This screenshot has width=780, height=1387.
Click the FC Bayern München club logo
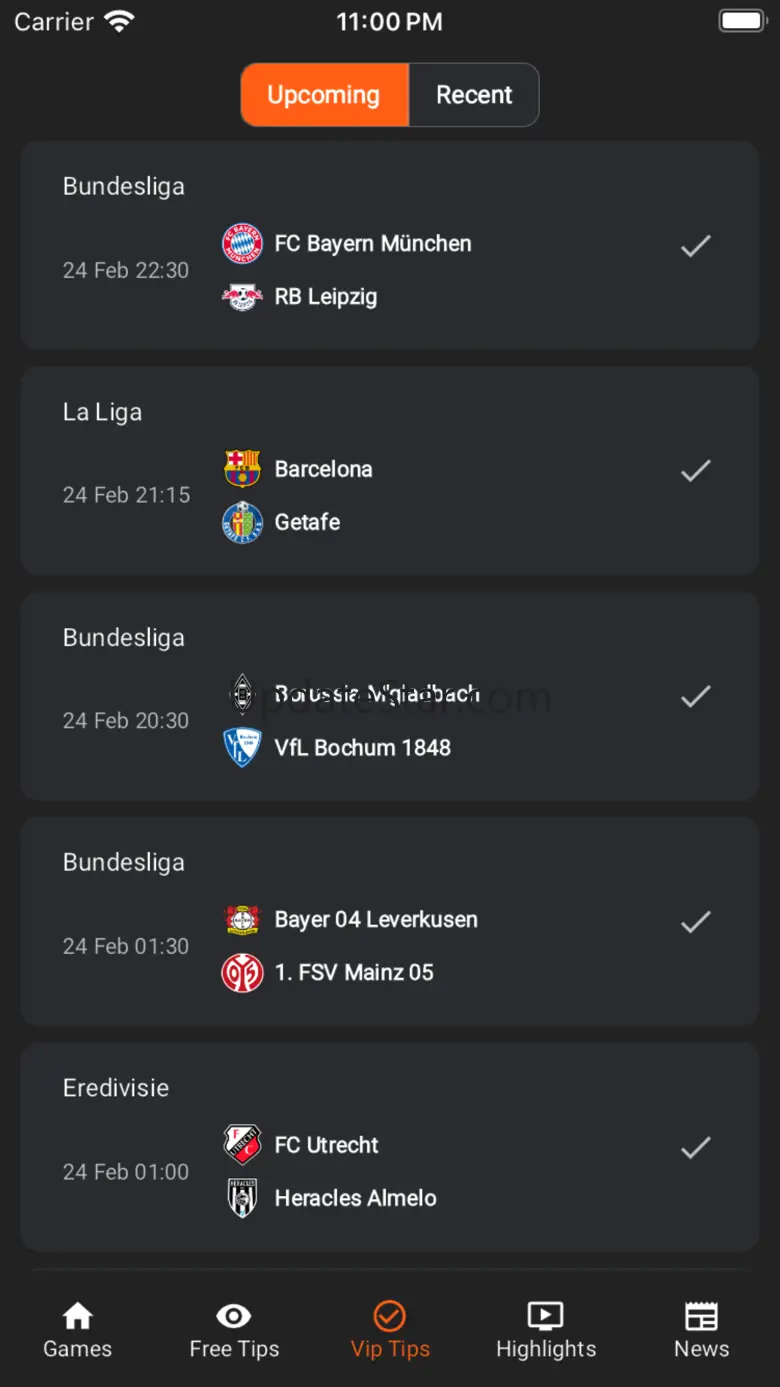242,244
